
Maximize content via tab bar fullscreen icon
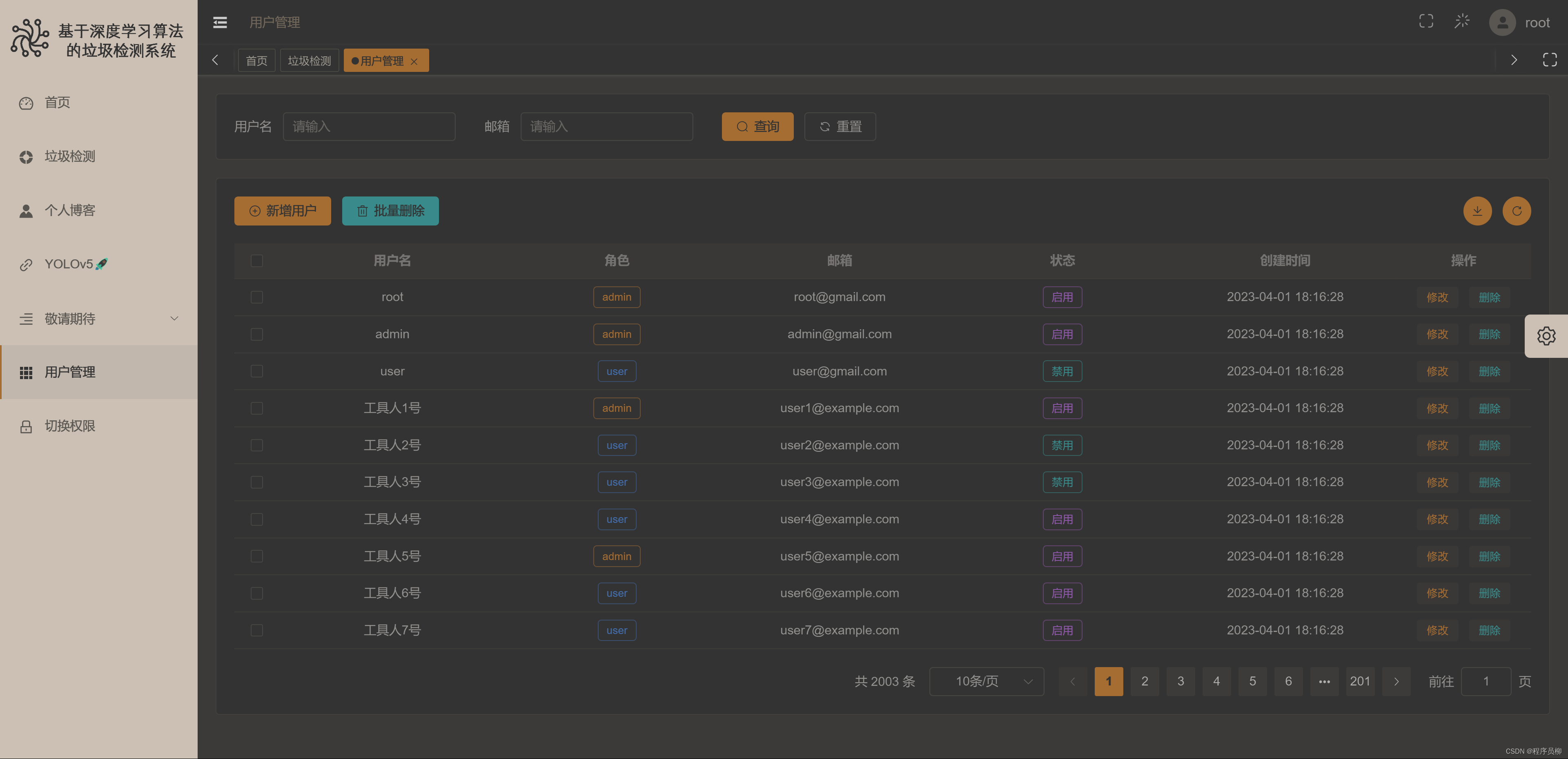click(1550, 60)
